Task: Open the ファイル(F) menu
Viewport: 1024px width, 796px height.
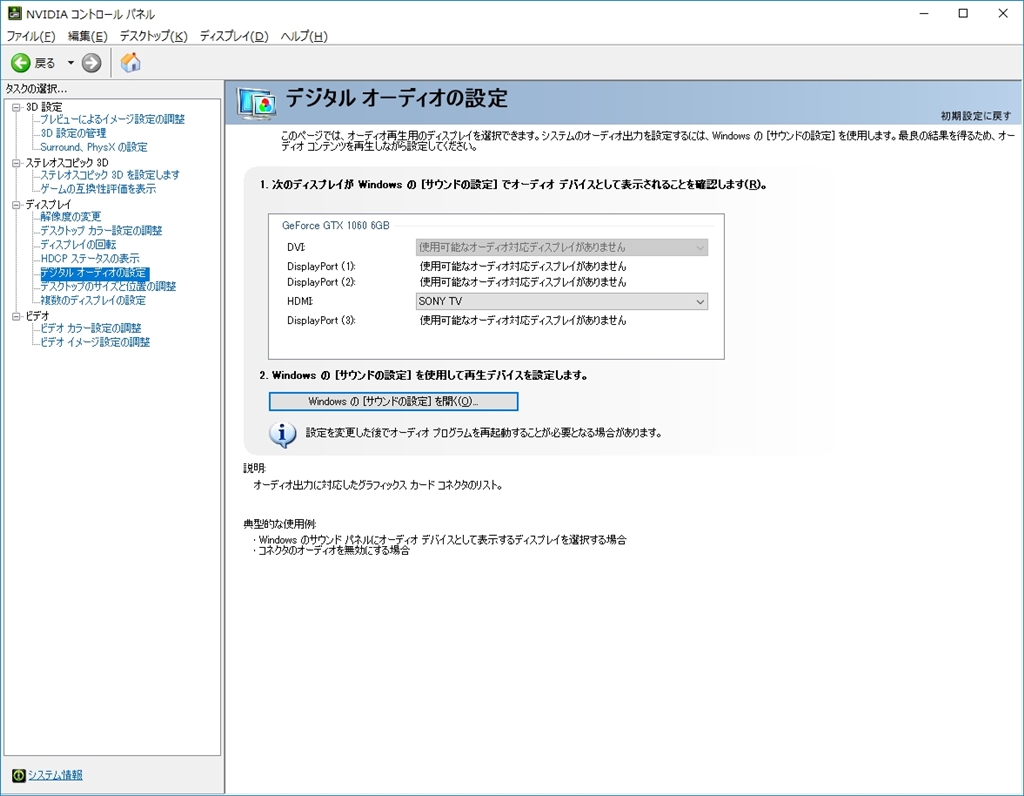Action: point(31,37)
